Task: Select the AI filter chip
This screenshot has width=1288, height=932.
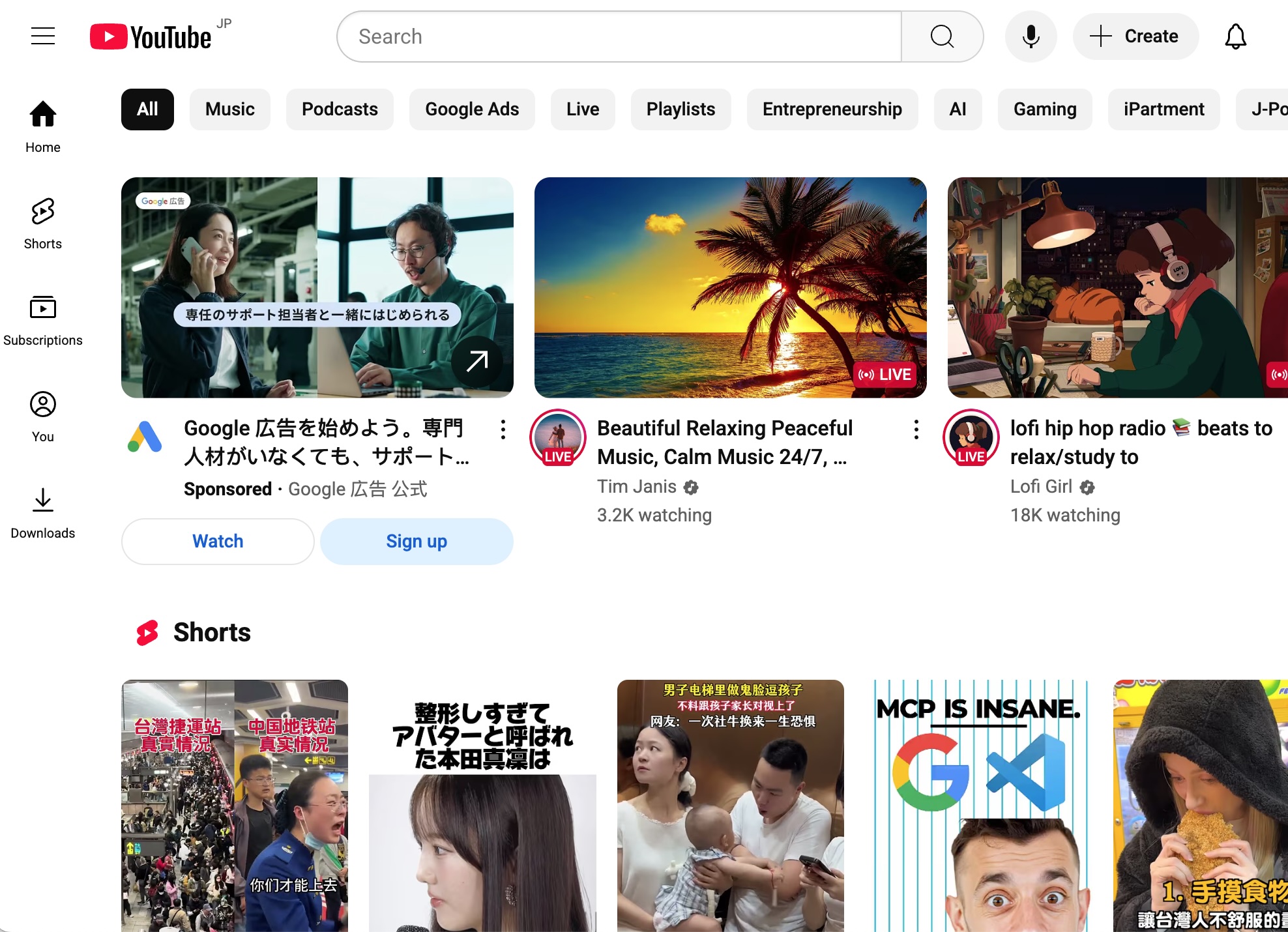Action: point(958,109)
